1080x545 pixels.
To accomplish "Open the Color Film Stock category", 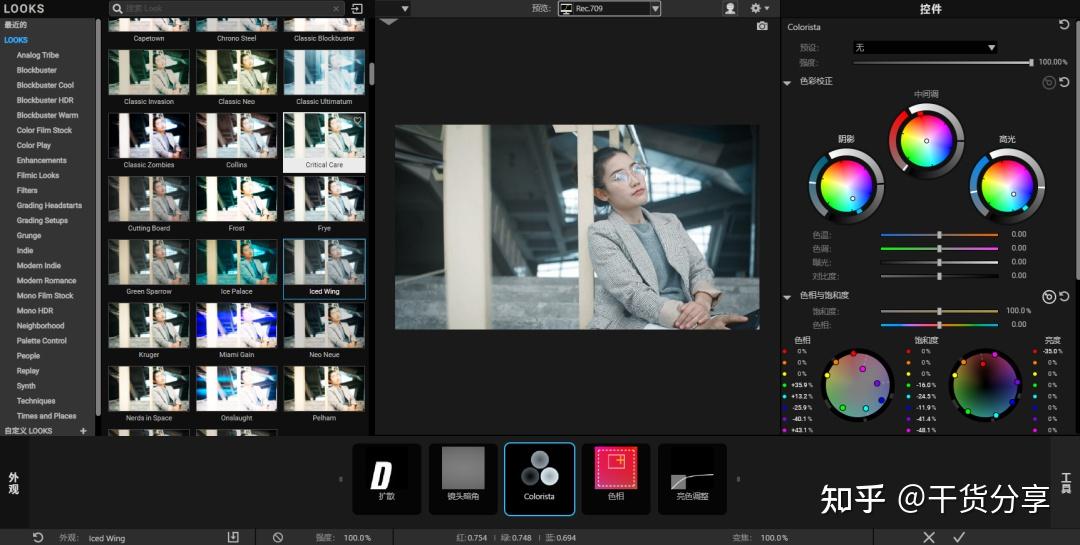I will (44, 130).
